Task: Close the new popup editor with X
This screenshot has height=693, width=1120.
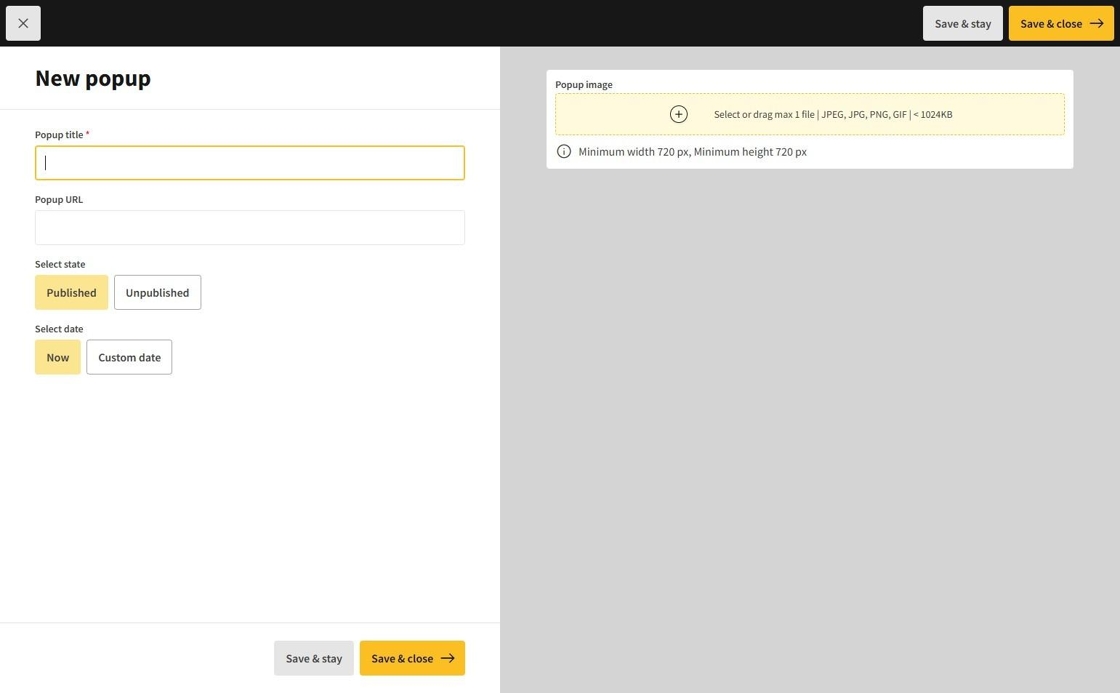Action: click(23, 23)
